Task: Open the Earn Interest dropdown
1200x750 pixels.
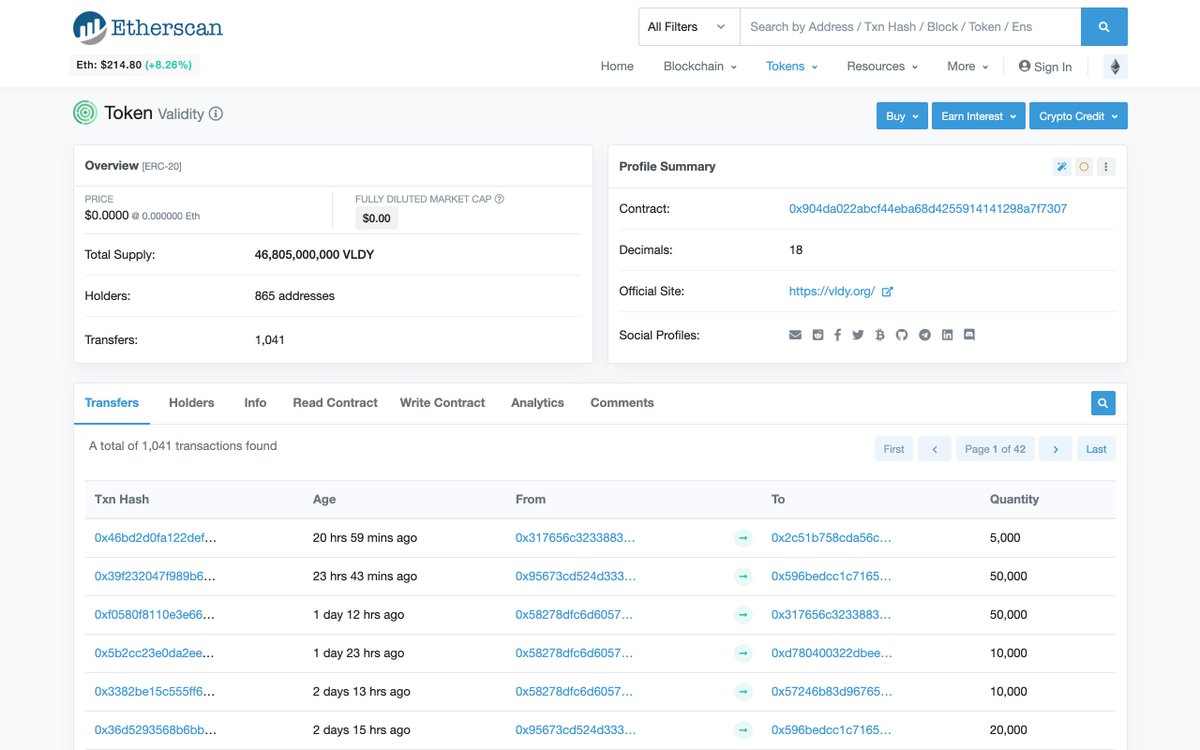Action: point(979,116)
